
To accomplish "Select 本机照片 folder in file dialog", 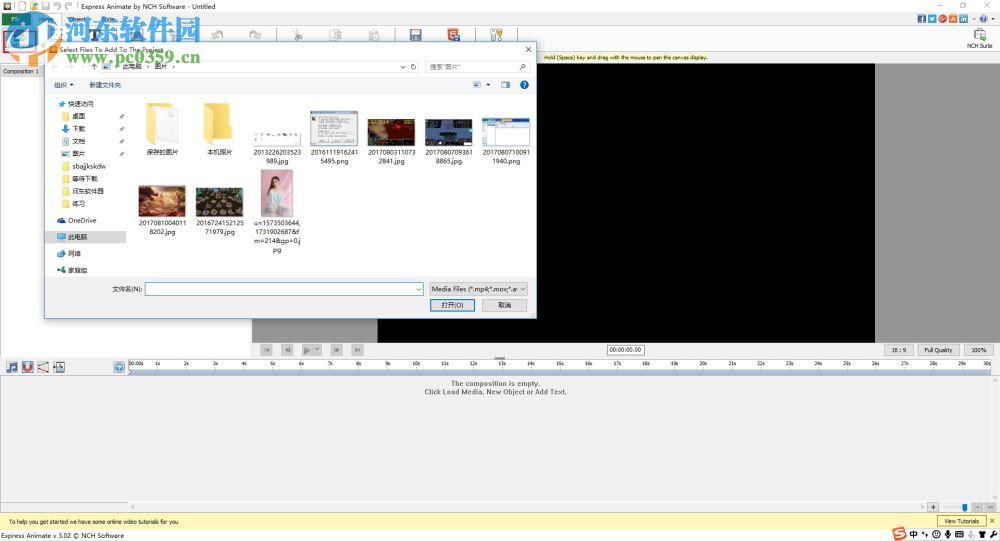I will click(219, 130).
